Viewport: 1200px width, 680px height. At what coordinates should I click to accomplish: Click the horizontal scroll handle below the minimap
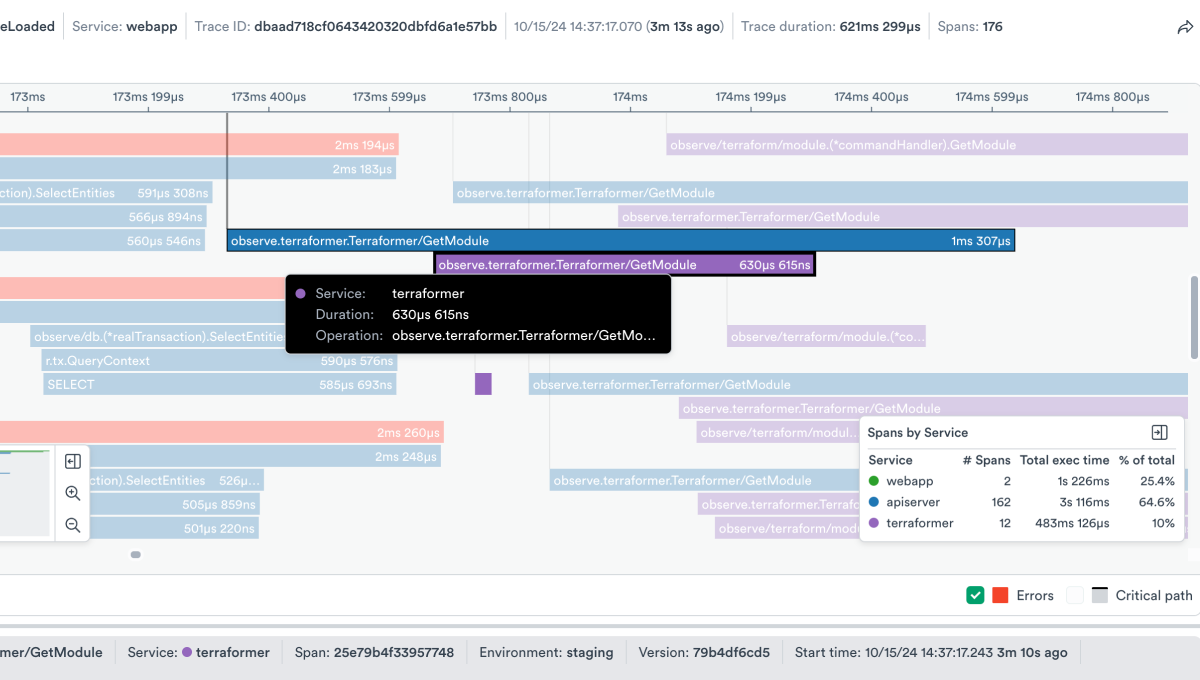(x=136, y=554)
